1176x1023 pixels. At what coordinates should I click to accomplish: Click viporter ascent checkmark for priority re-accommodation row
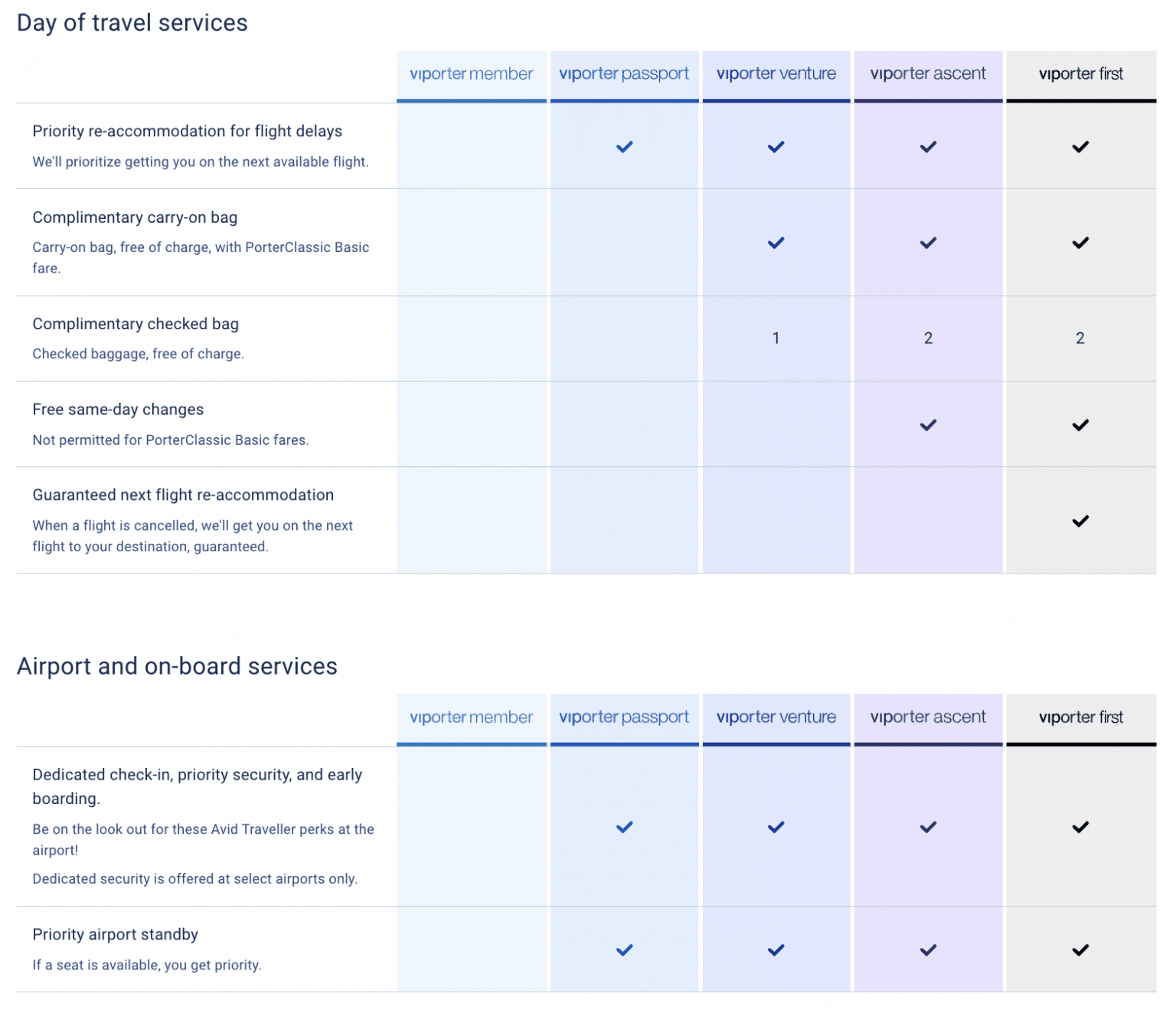pos(928,147)
